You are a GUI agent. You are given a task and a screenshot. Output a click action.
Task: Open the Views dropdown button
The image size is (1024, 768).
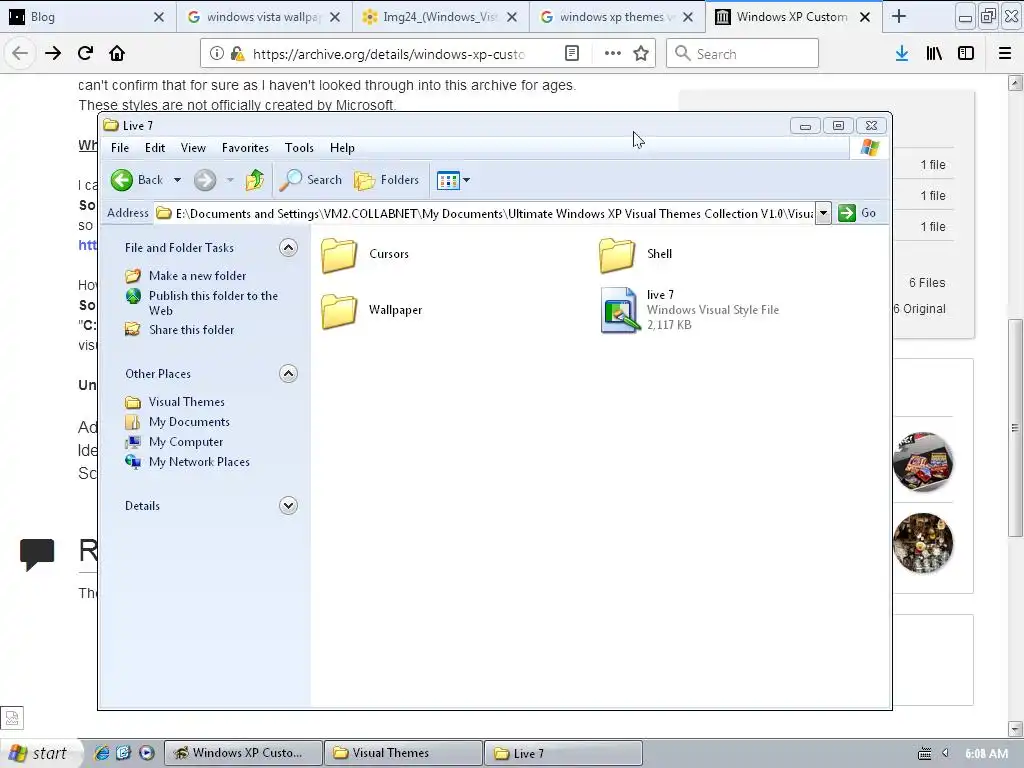453,180
